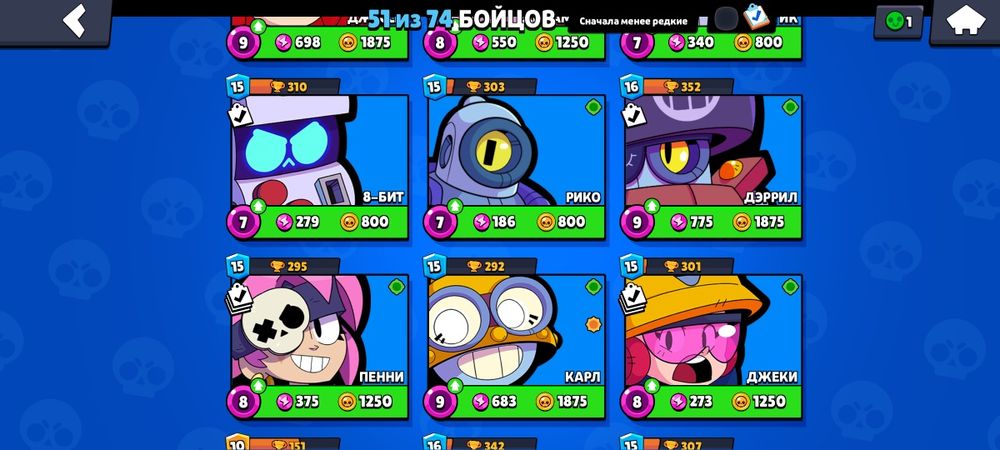The image size is (1000, 450).
Task: Open ПЕННИ upgrade bar showing 1250 coins
Action: tap(318, 402)
